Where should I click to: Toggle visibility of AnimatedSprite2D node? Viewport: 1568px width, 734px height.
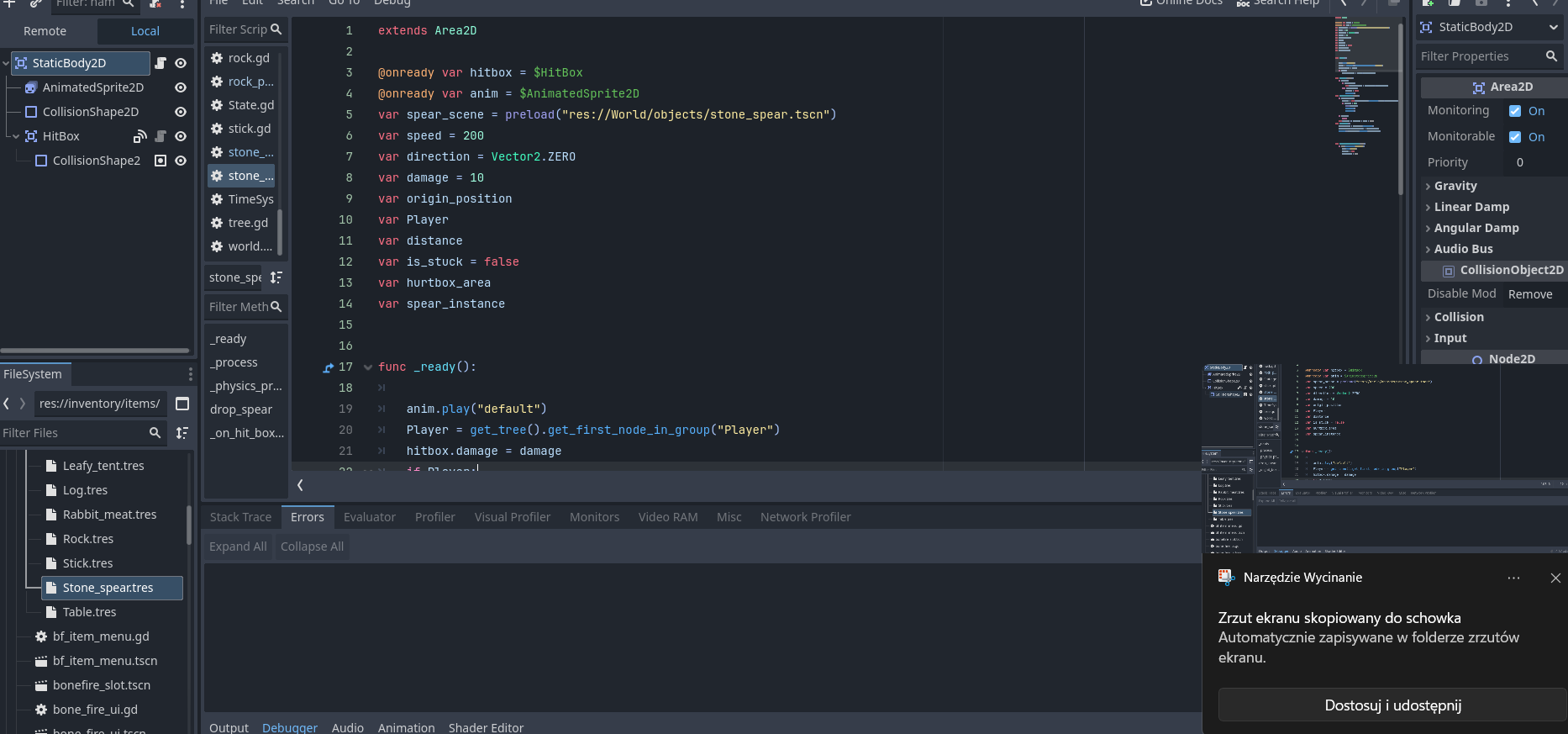point(181,87)
